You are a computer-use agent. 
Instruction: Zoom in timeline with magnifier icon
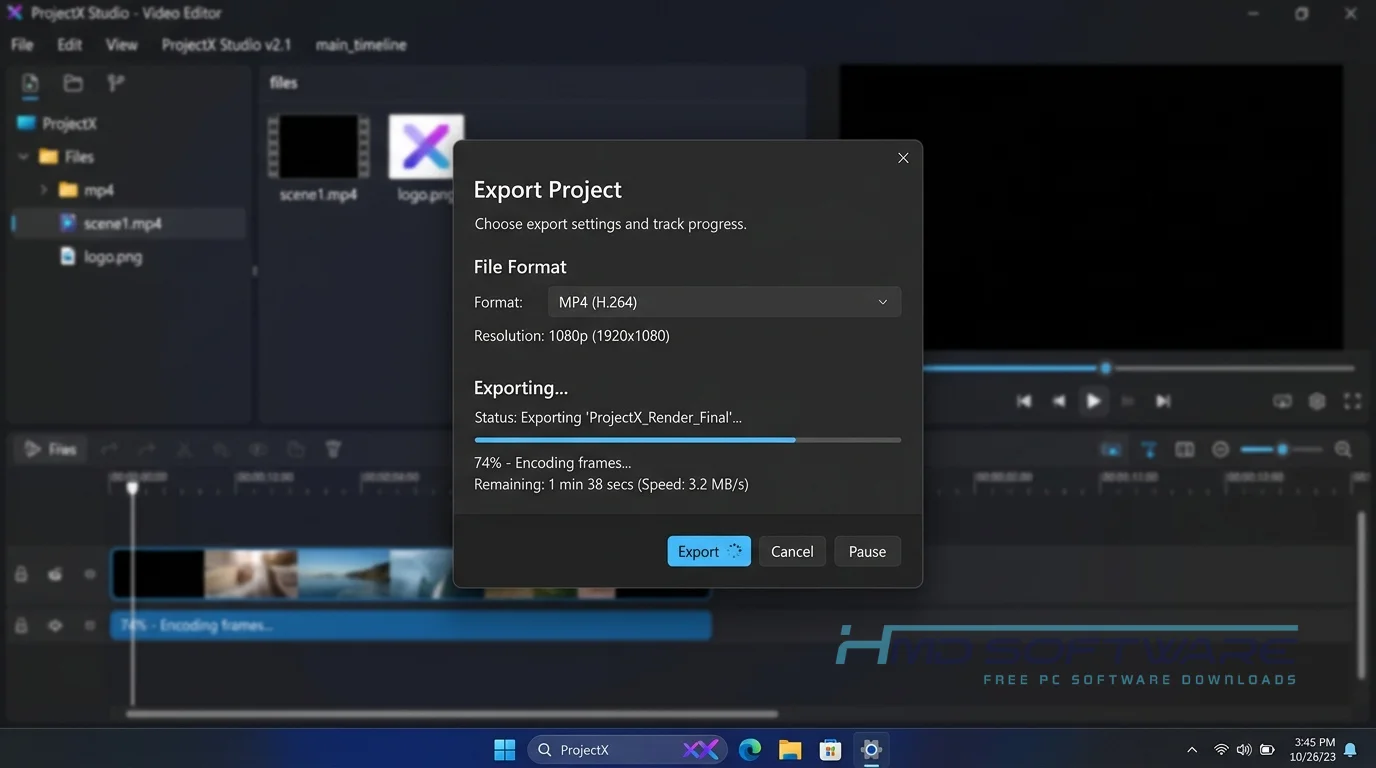1343,450
